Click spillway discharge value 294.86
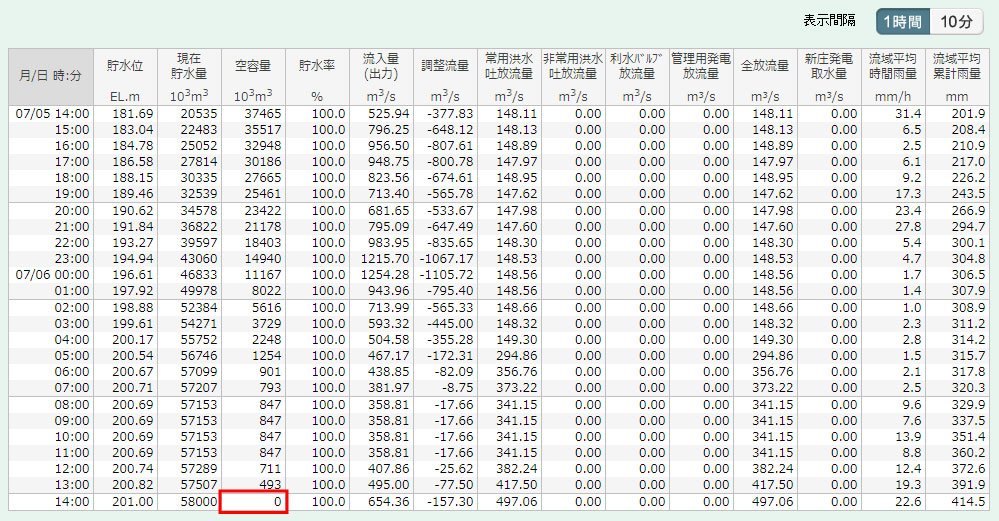 516,355
